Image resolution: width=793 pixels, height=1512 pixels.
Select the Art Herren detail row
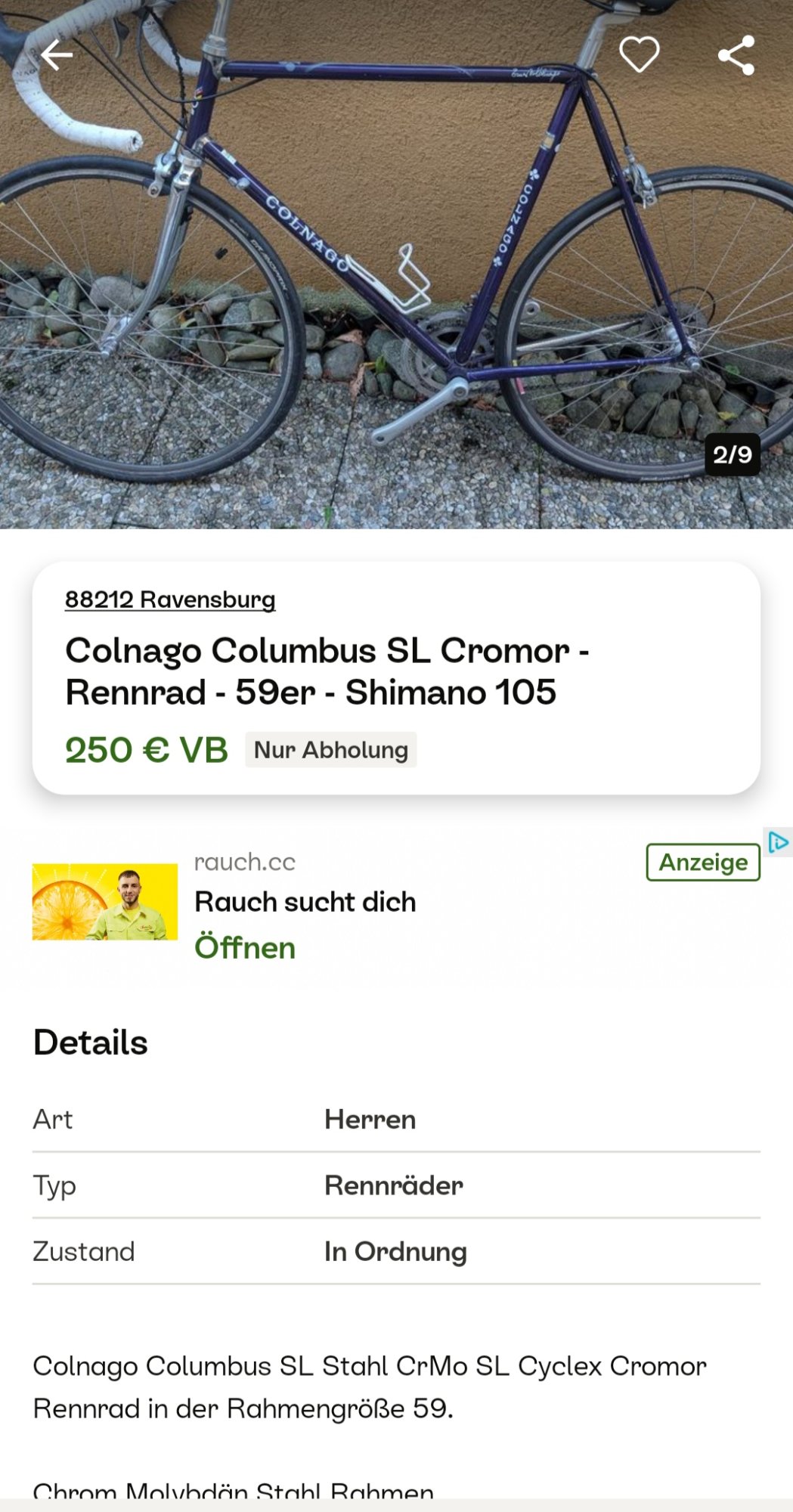tap(396, 1120)
